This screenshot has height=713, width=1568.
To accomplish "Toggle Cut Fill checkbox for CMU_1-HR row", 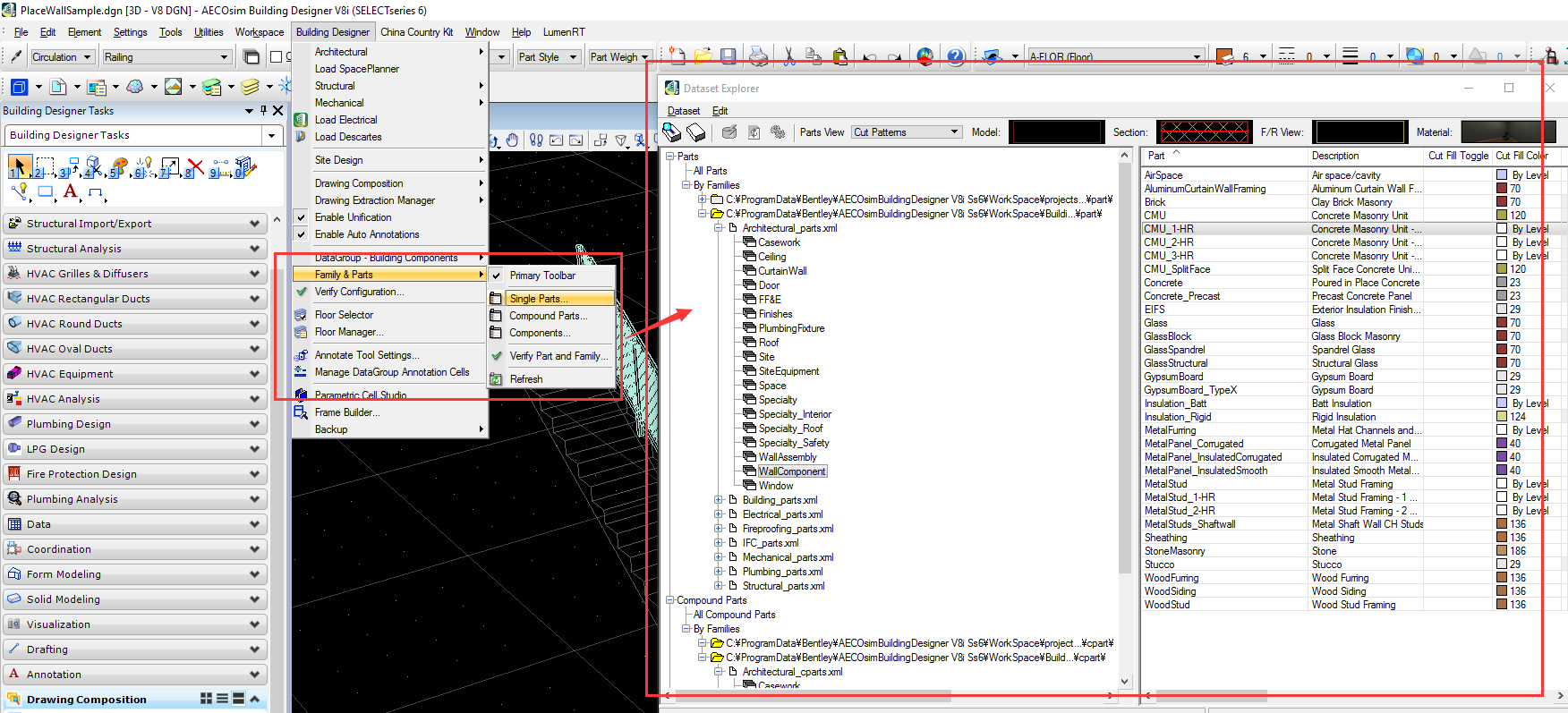I will [1502, 229].
